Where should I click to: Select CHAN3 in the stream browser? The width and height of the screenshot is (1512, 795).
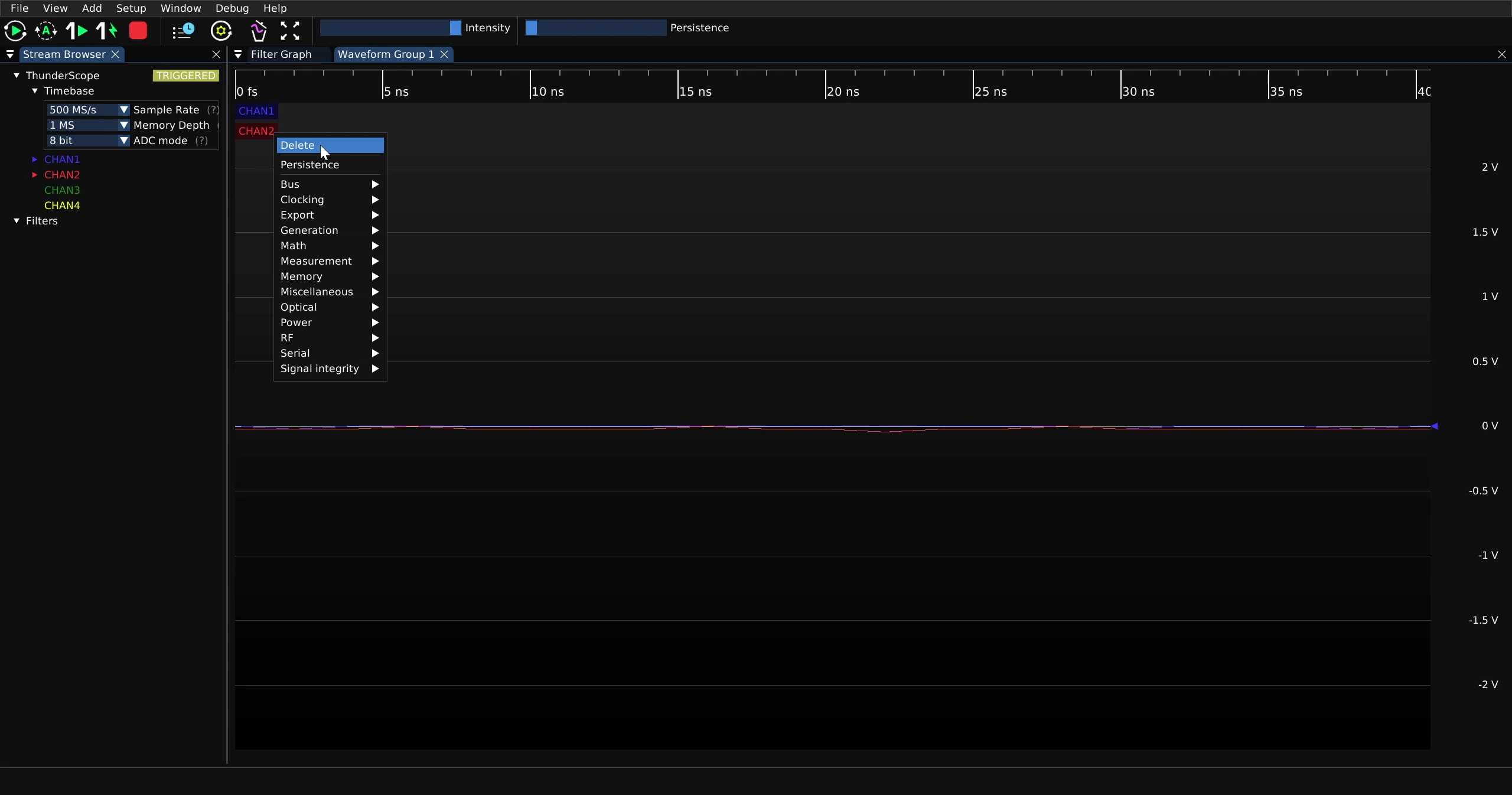62,190
